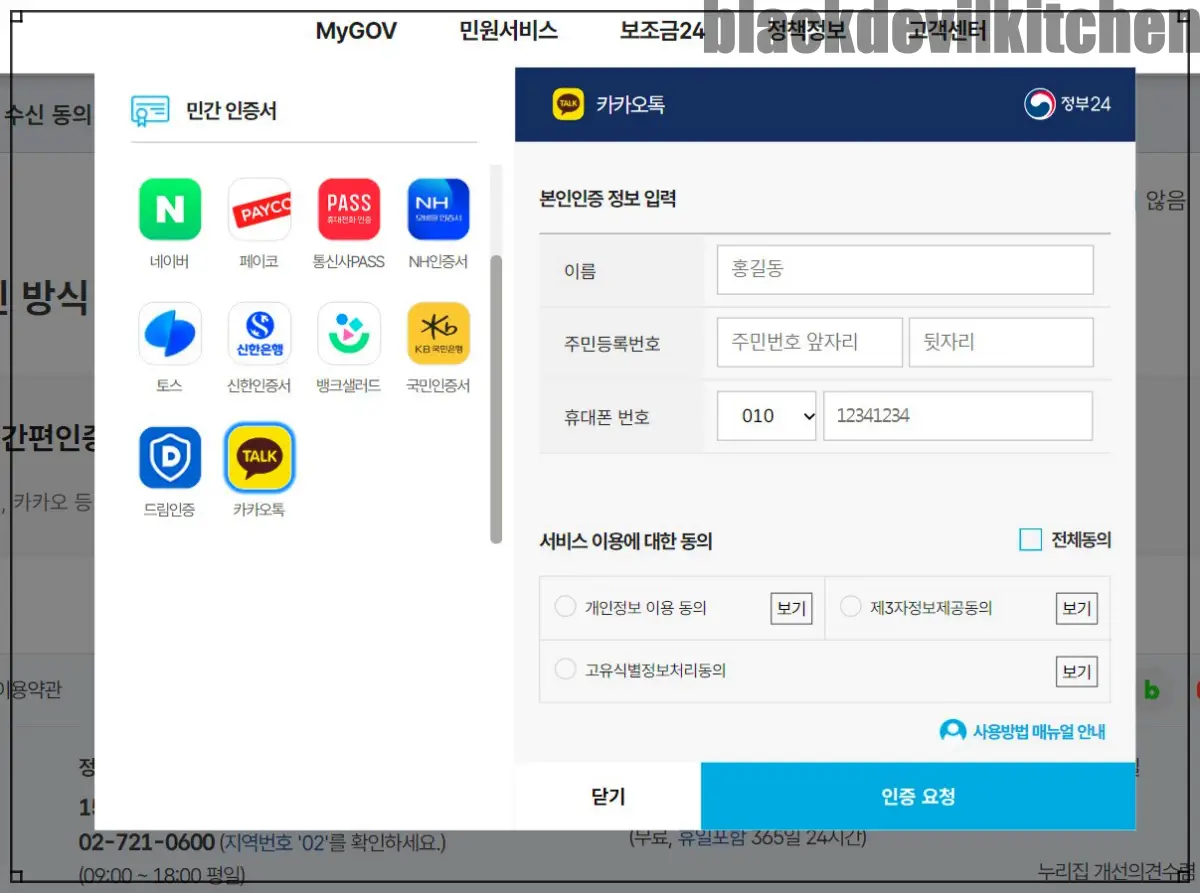Click the 뱅크샐러드 label text
Viewport: 1200px width, 893px height.
tap(349, 386)
